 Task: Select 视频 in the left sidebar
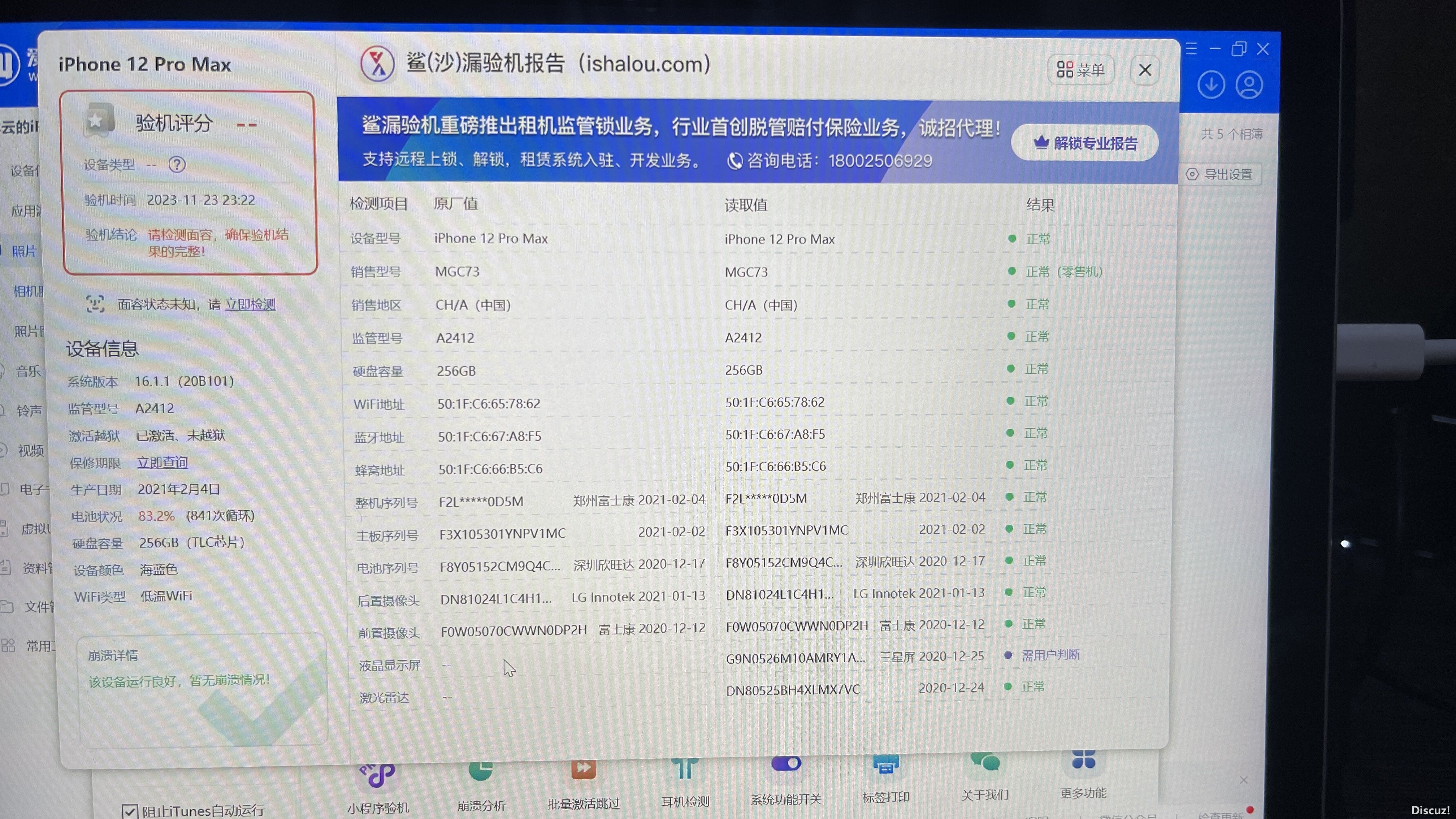31,450
